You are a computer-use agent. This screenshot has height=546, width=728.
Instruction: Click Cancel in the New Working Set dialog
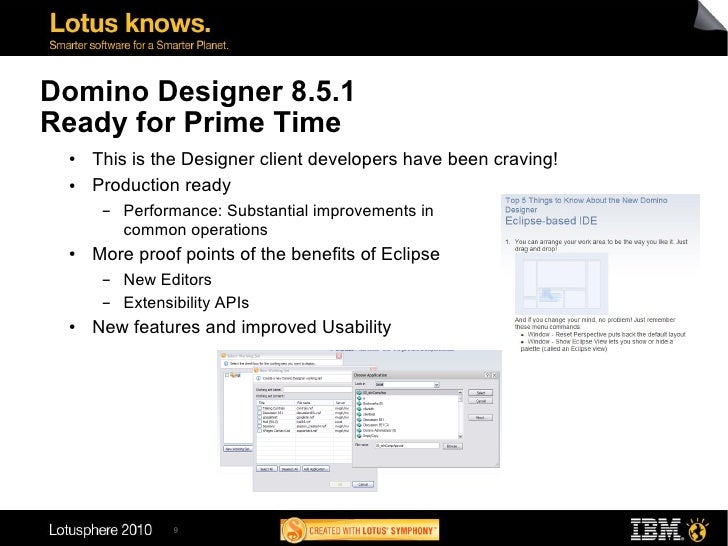[x=363, y=484]
